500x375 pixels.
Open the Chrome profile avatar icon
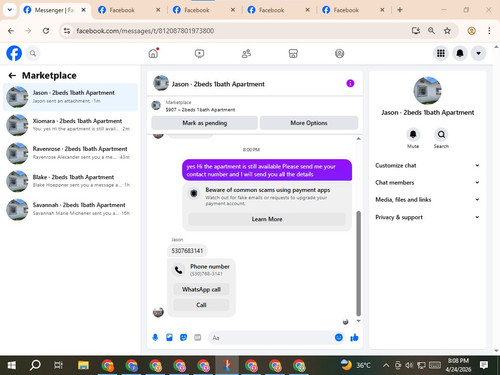(471, 31)
